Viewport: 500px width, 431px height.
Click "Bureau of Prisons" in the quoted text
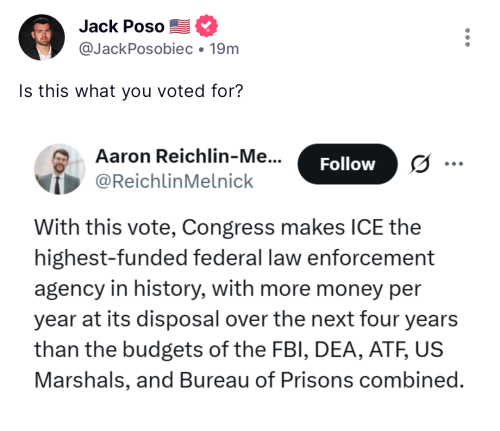[x=266, y=380]
